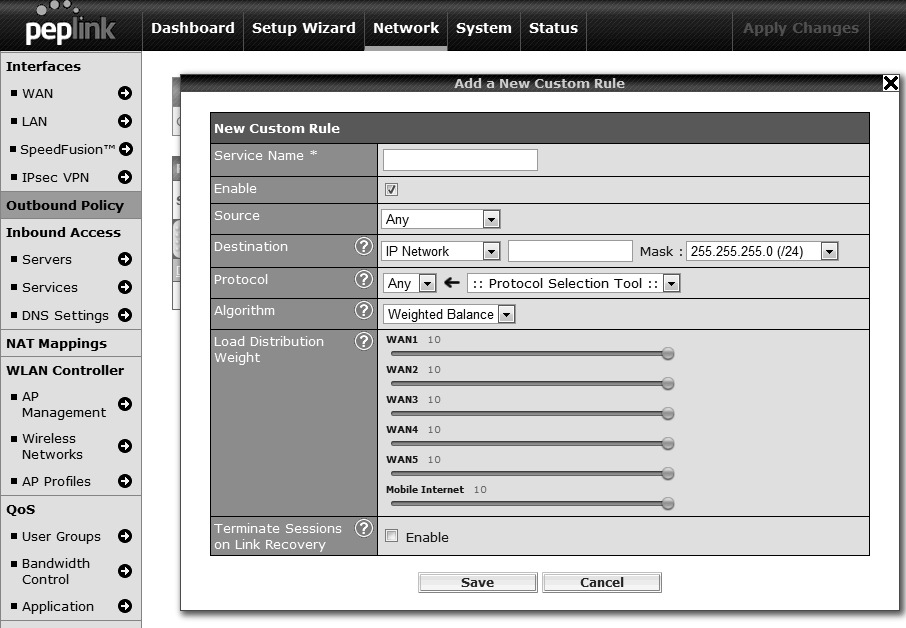Open the Algorithm dropdown Weighted Balance
The height and width of the screenshot is (628, 906).
(x=449, y=314)
